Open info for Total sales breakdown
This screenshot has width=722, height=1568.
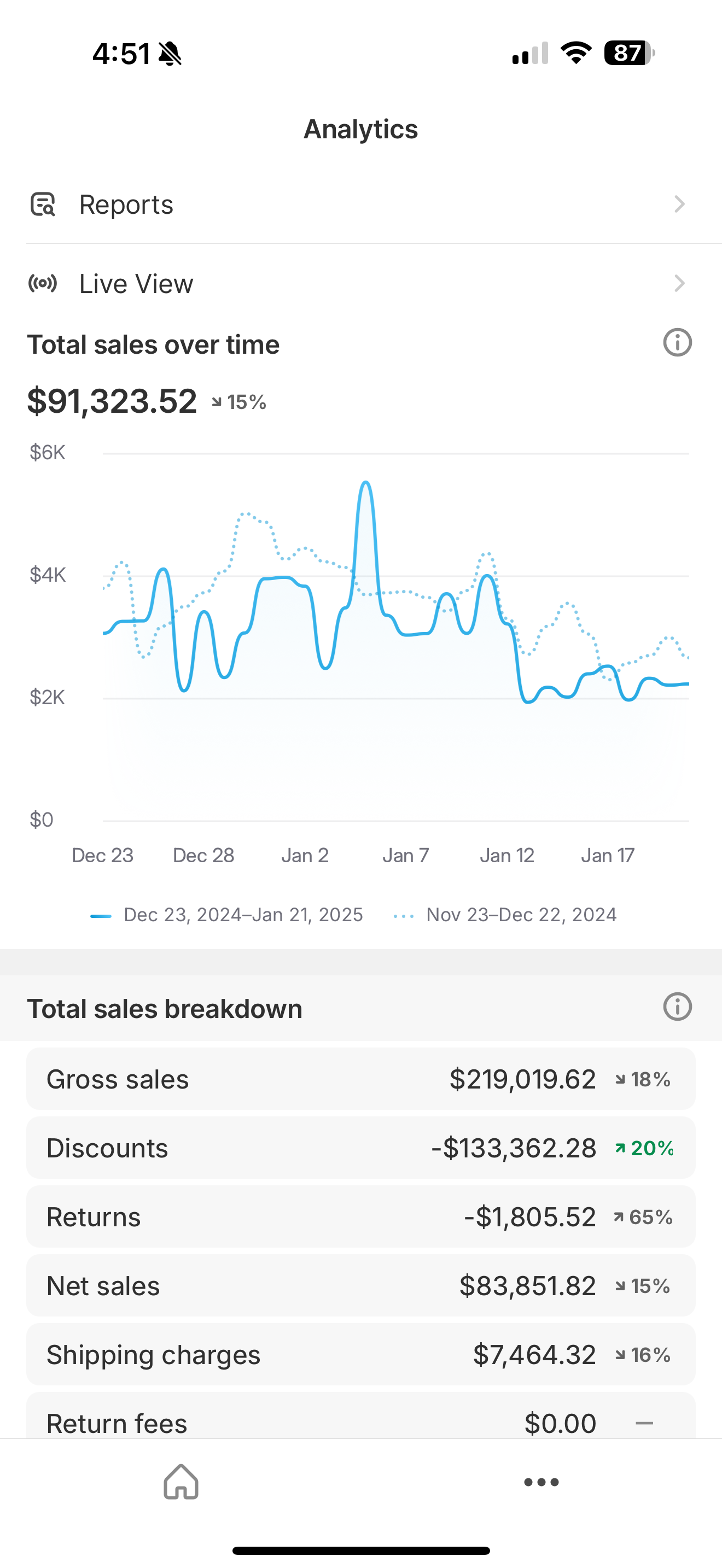pyautogui.click(x=677, y=1007)
